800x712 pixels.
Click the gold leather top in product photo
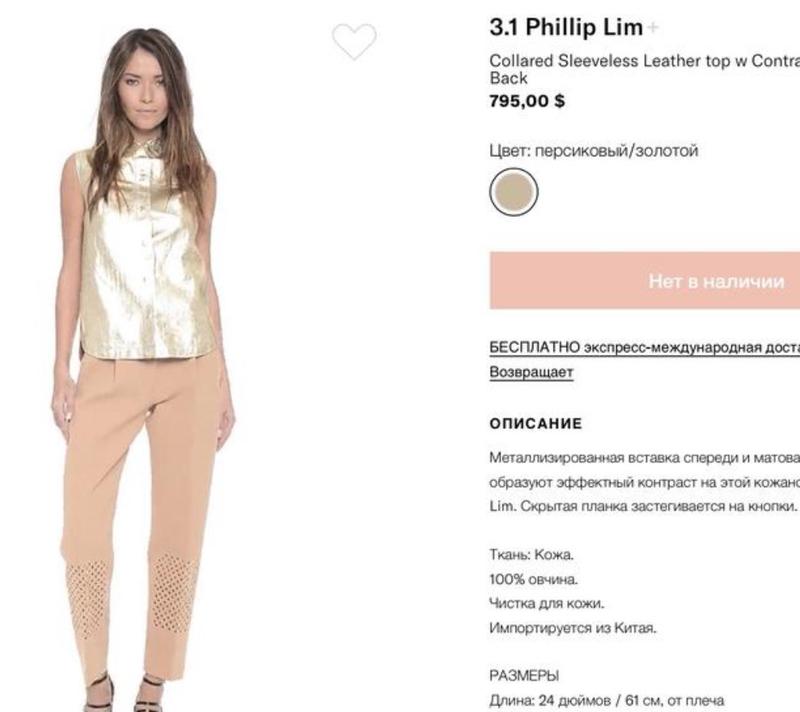(145, 255)
